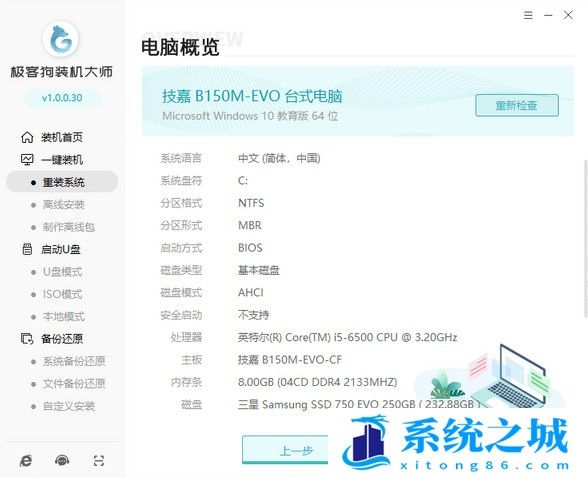The height and width of the screenshot is (478, 588).
Task: Click the system drive value C:
Action: pos(243,181)
